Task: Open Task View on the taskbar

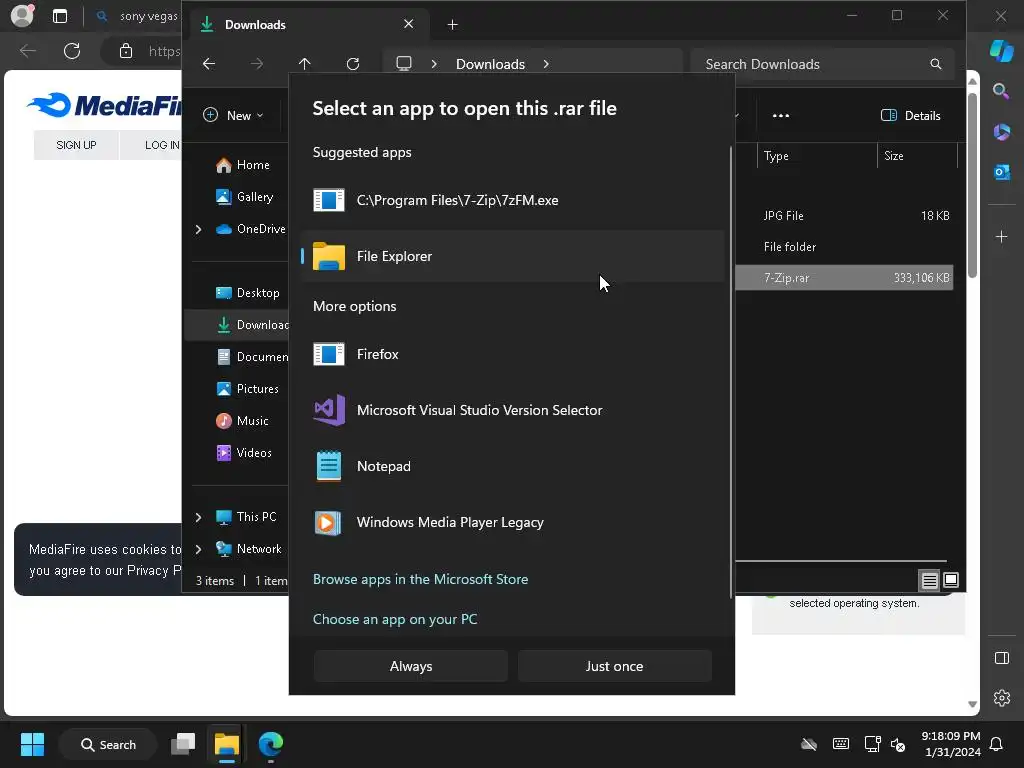Action: [x=184, y=744]
